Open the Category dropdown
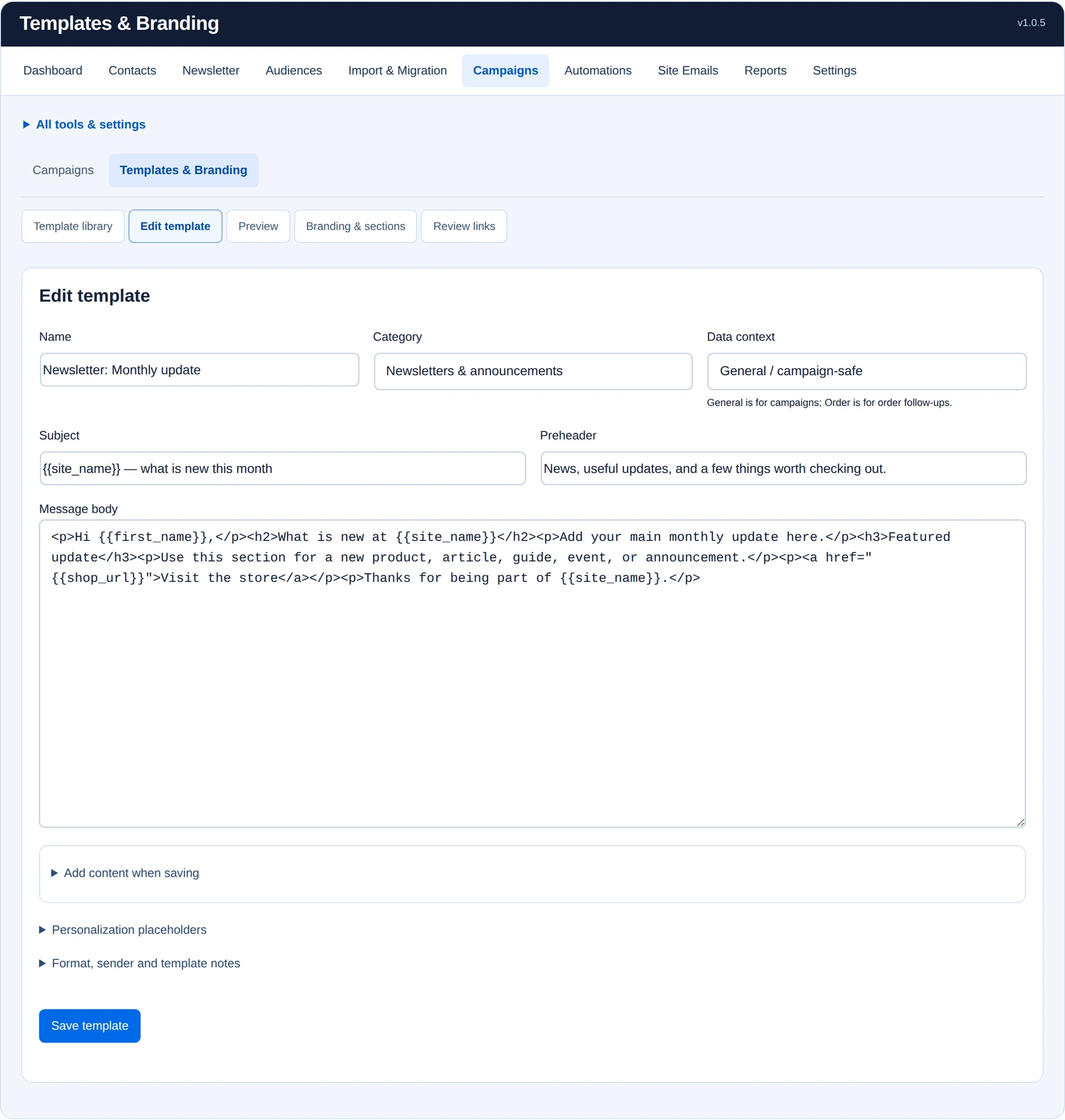1065x1120 pixels. [533, 371]
